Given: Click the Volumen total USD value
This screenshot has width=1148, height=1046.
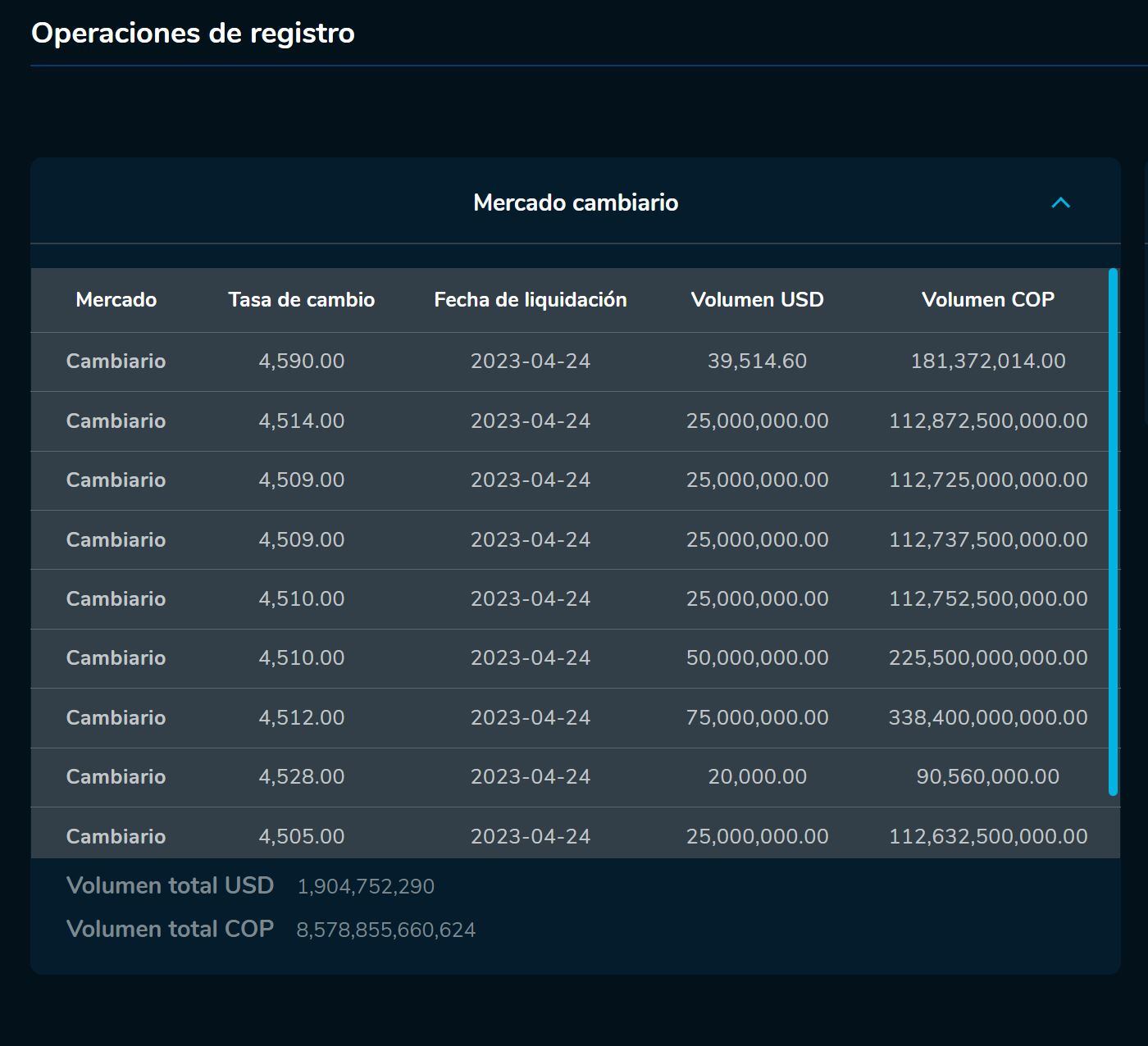Looking at the screenshot, I should (x=366, y=887).
